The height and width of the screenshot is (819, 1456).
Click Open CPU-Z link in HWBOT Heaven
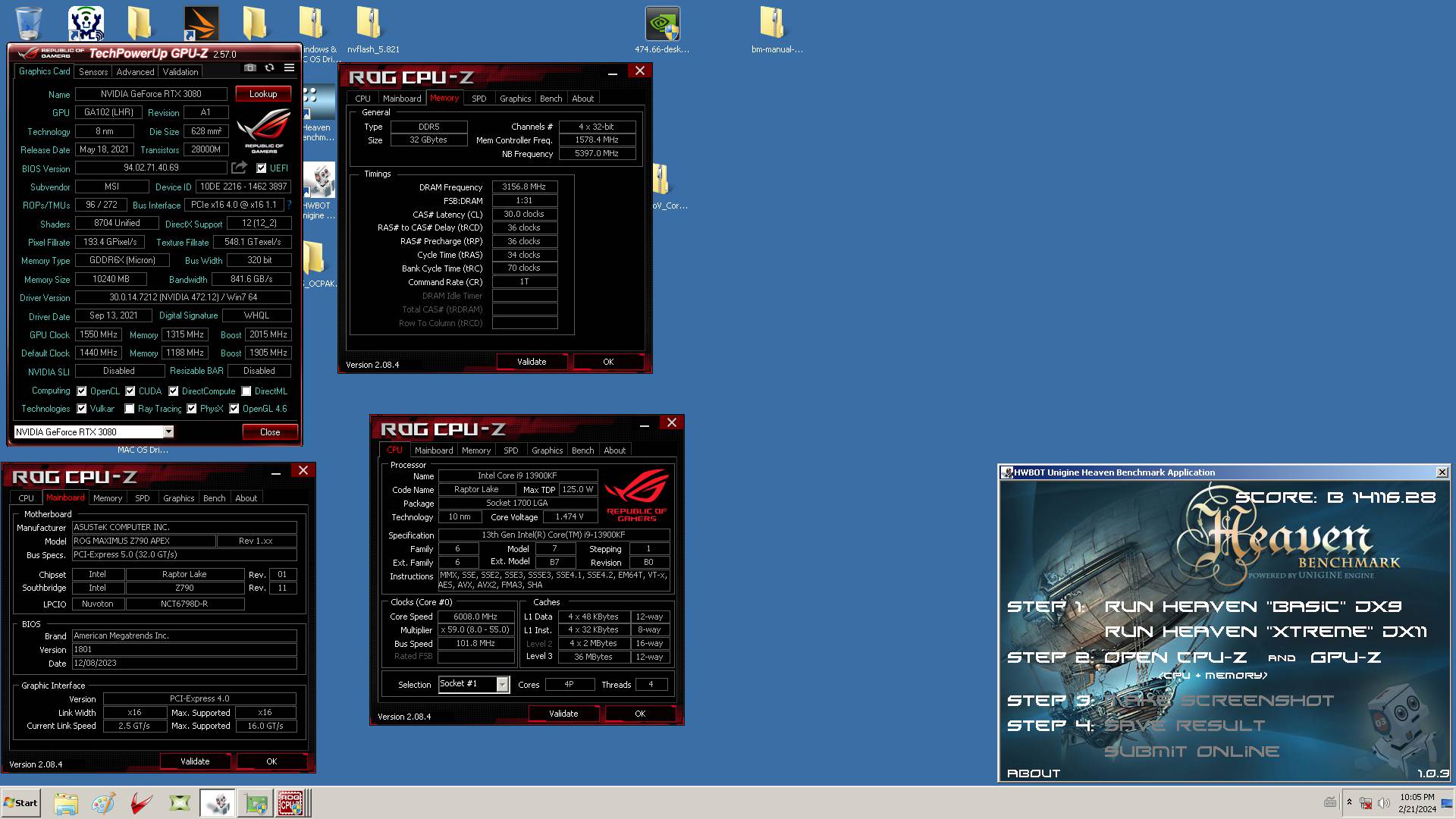[x=1175, y=657]
